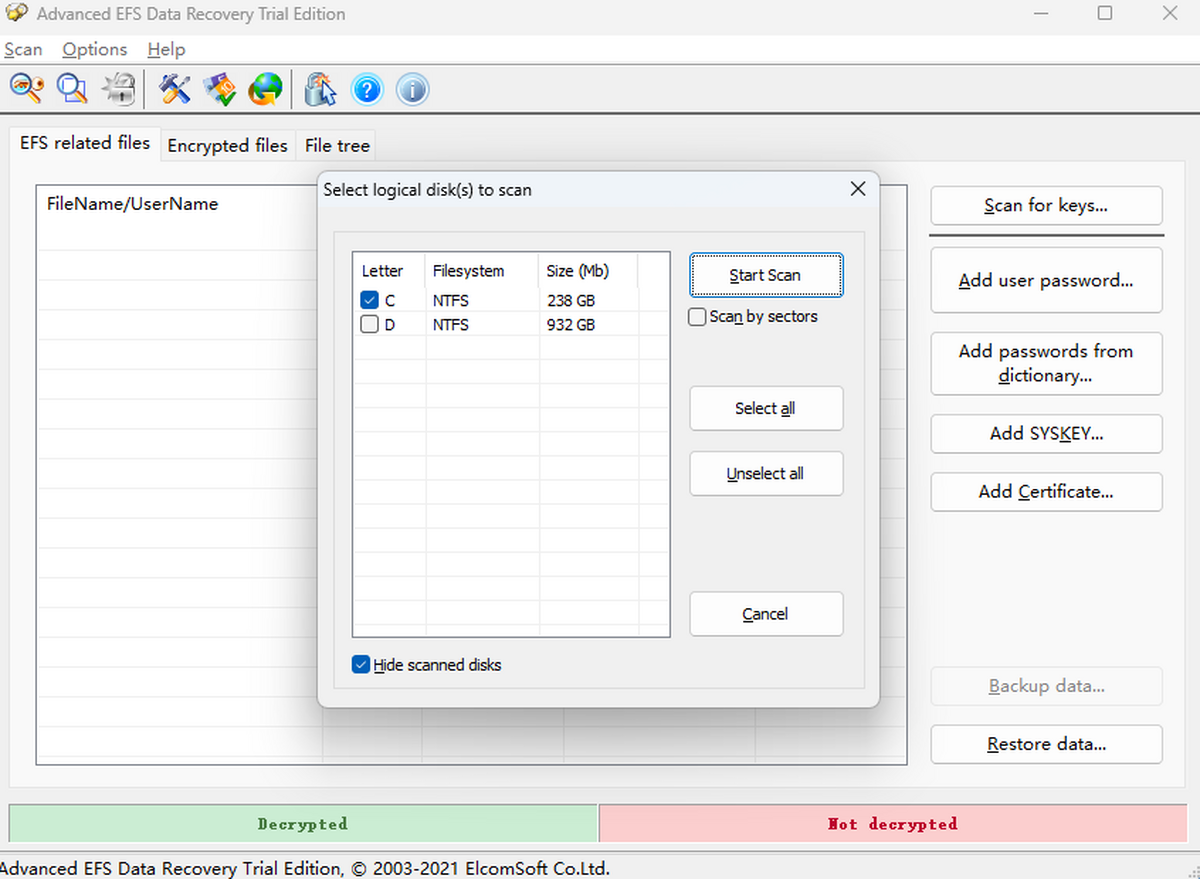Viewport: 1200px width, 879px height.
Task: Click the 238 GB size cell
Action: pos(571,300)
